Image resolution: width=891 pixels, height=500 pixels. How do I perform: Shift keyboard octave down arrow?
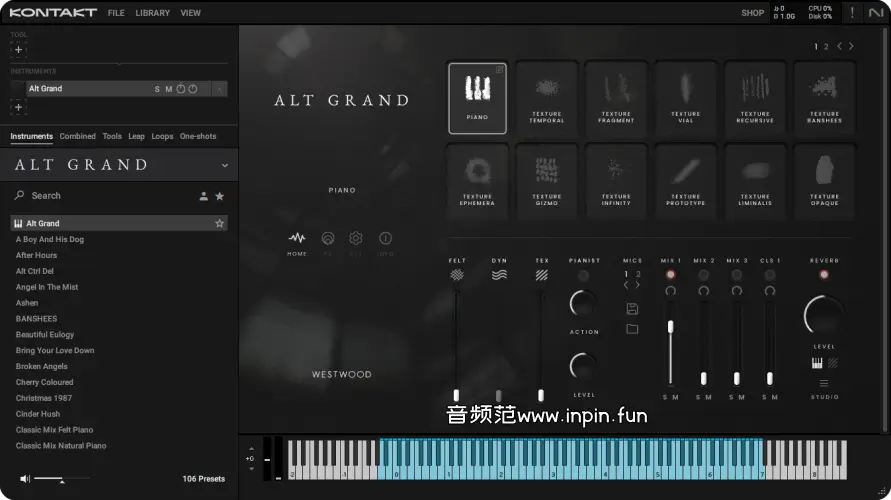pos(251,469)
